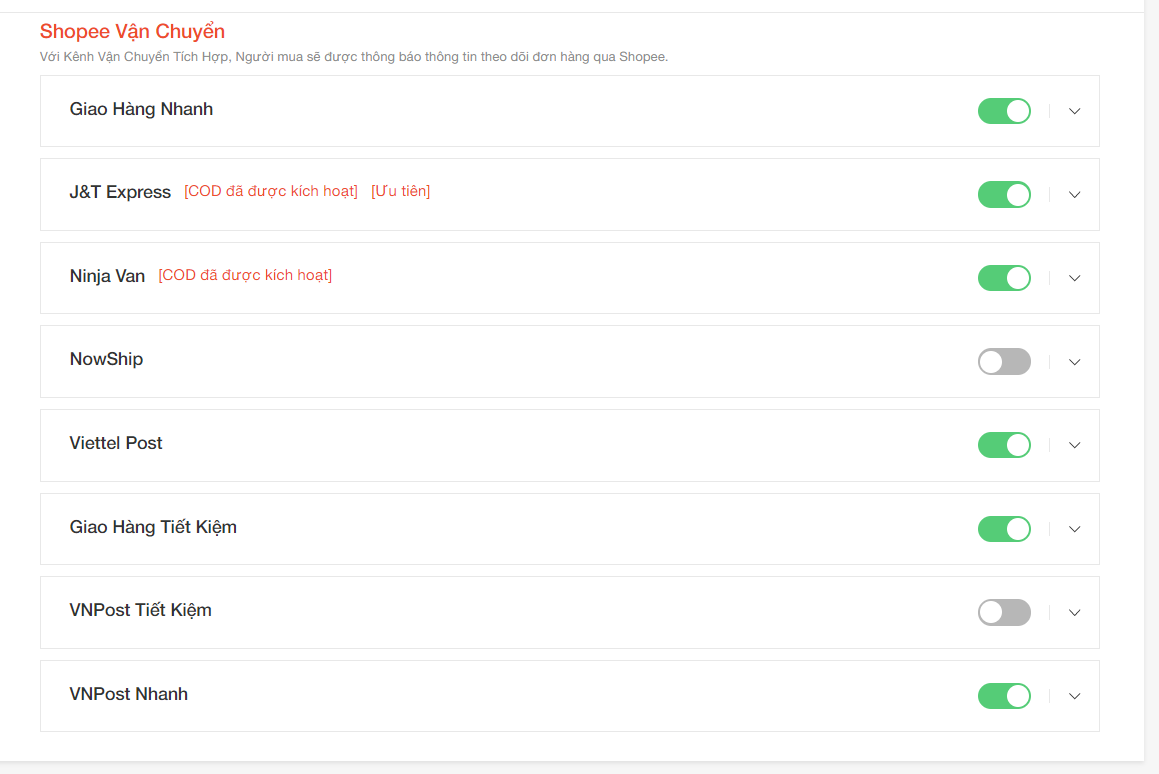Enable the NowShip shipping toggle
The image size is (1159, 774).
(x=1004, y=361)
